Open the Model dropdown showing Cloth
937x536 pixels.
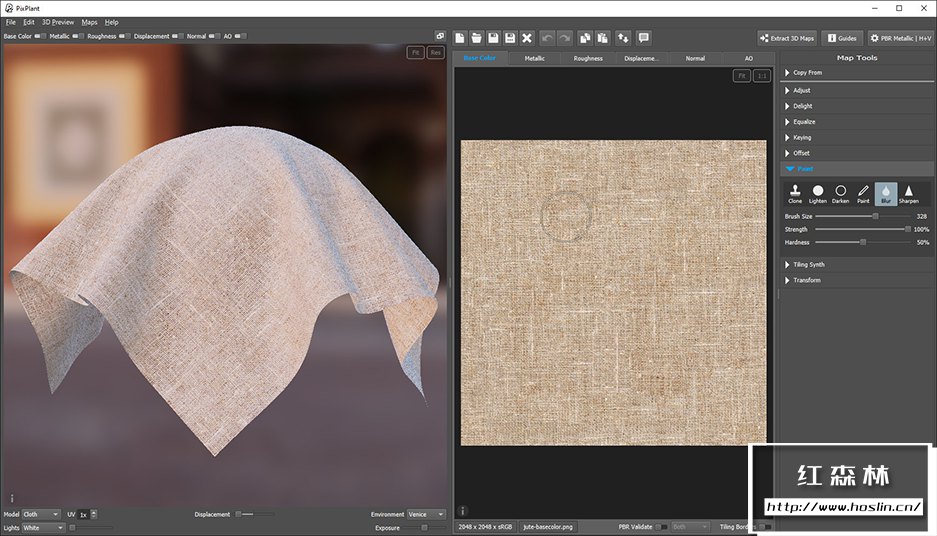(41, 514)
